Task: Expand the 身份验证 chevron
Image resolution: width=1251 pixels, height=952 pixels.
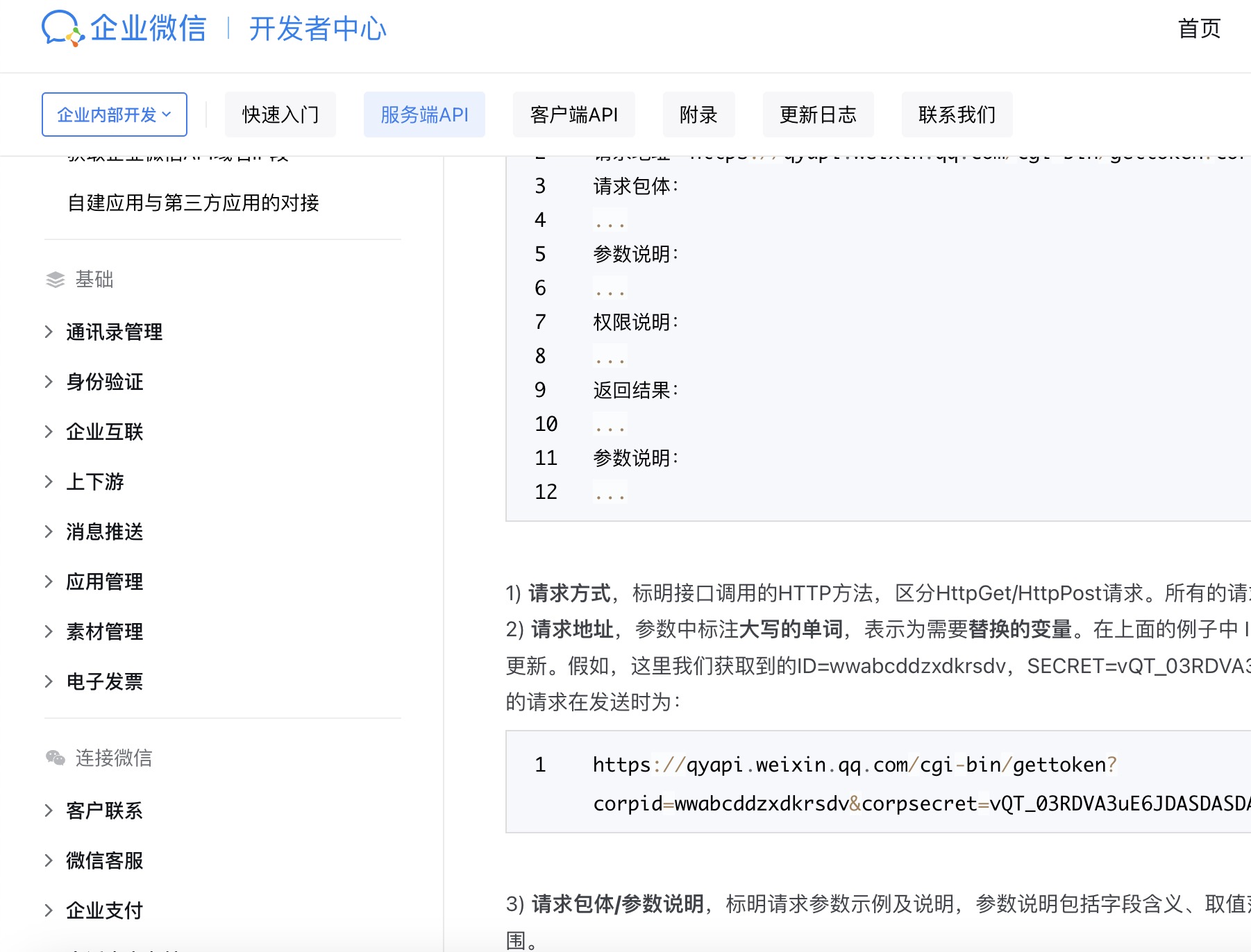Action: pos(49,382)
